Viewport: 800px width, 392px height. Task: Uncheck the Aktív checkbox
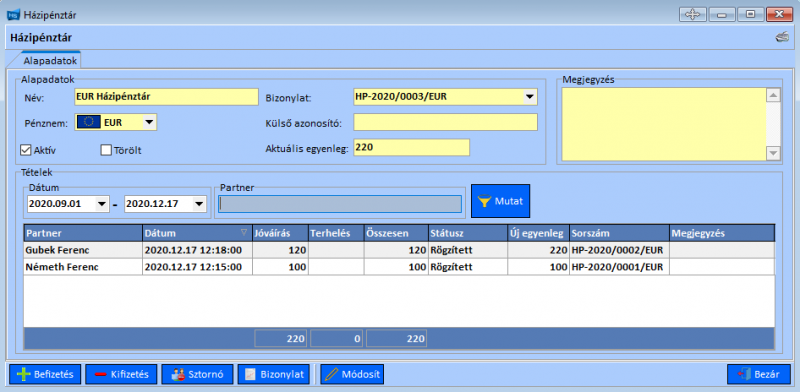click(x=25, y=150)
